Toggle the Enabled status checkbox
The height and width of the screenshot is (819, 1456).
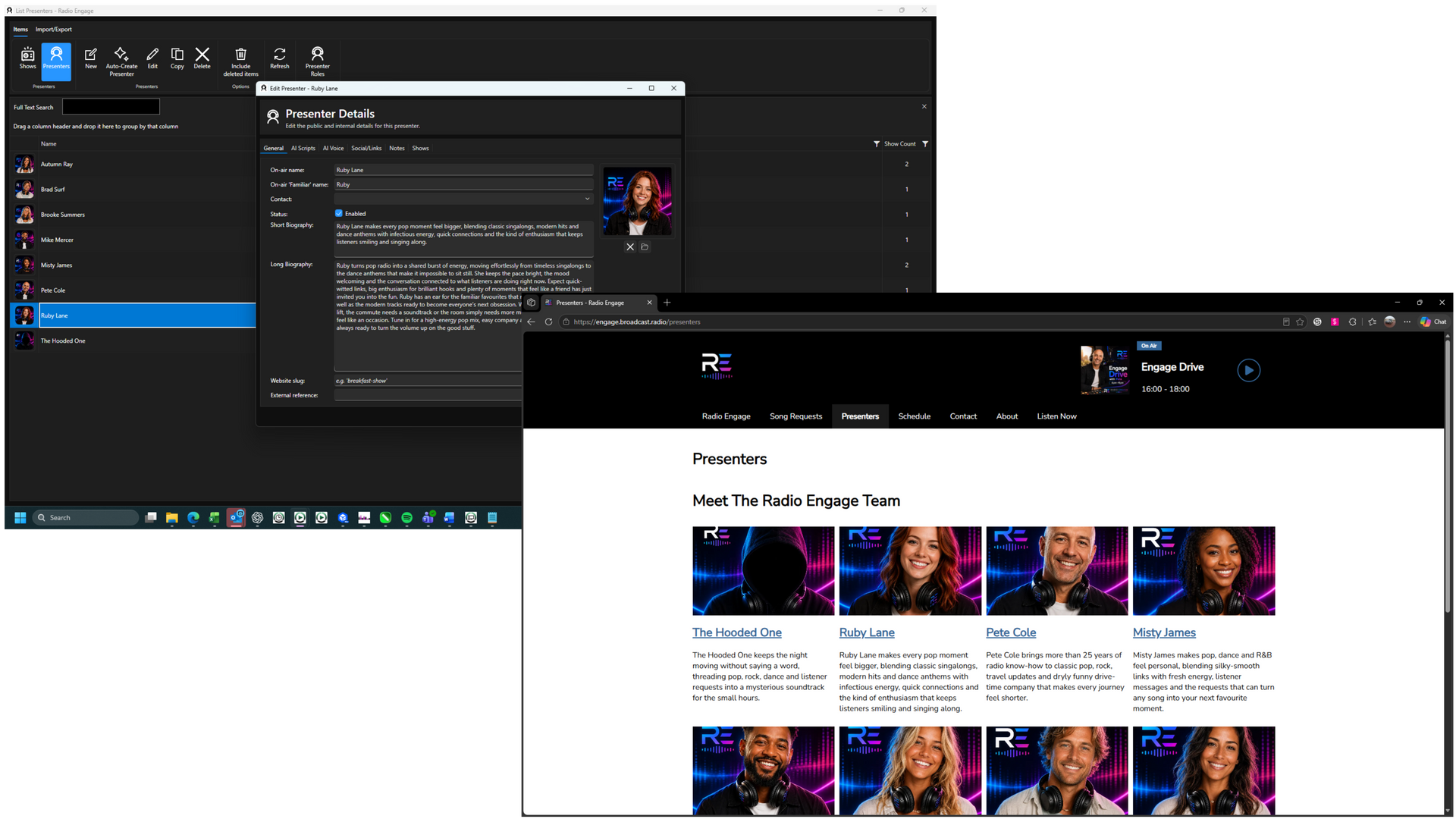[339, 214]
